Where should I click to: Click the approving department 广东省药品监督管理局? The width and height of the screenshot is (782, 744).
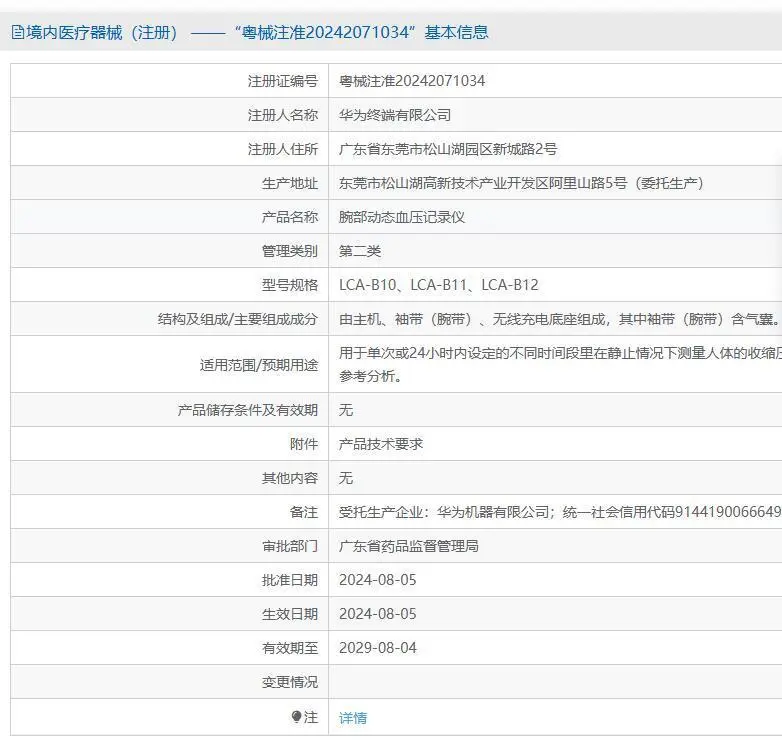(x=409, y=546)
